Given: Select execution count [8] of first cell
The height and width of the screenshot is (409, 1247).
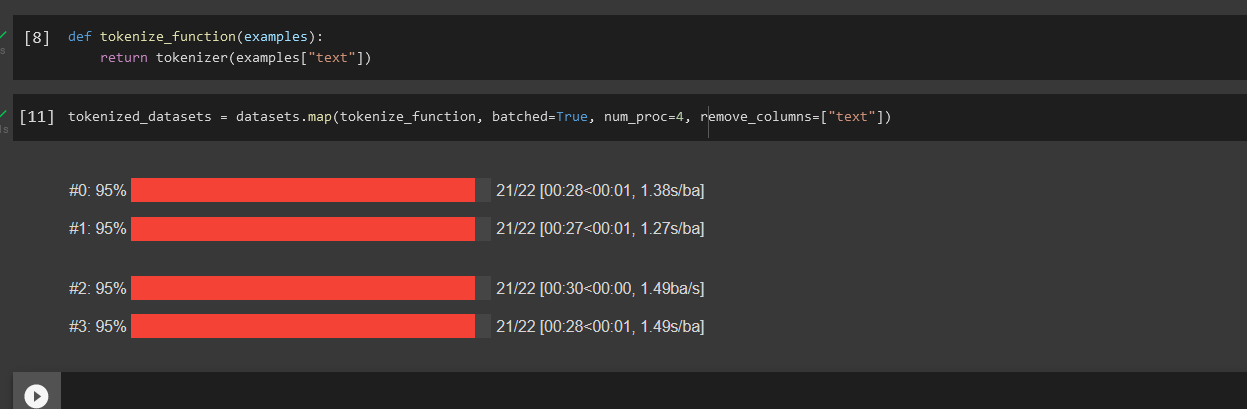Looking at the screenshot, I should coord(36,37).
